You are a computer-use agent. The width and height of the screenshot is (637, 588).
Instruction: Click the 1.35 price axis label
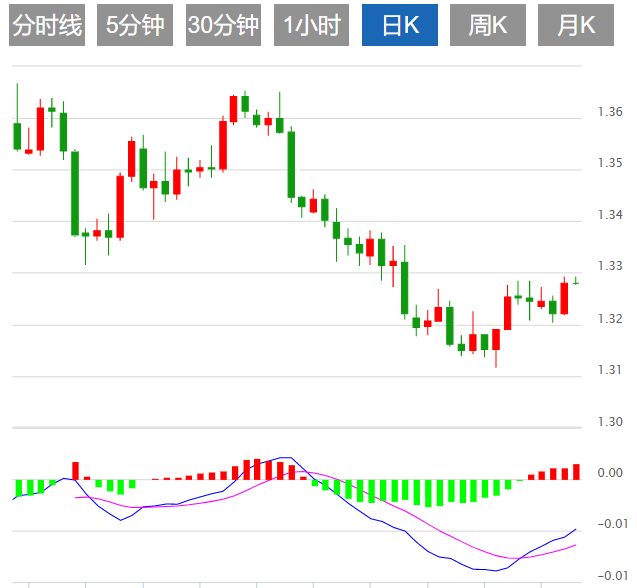click(610, 163)
